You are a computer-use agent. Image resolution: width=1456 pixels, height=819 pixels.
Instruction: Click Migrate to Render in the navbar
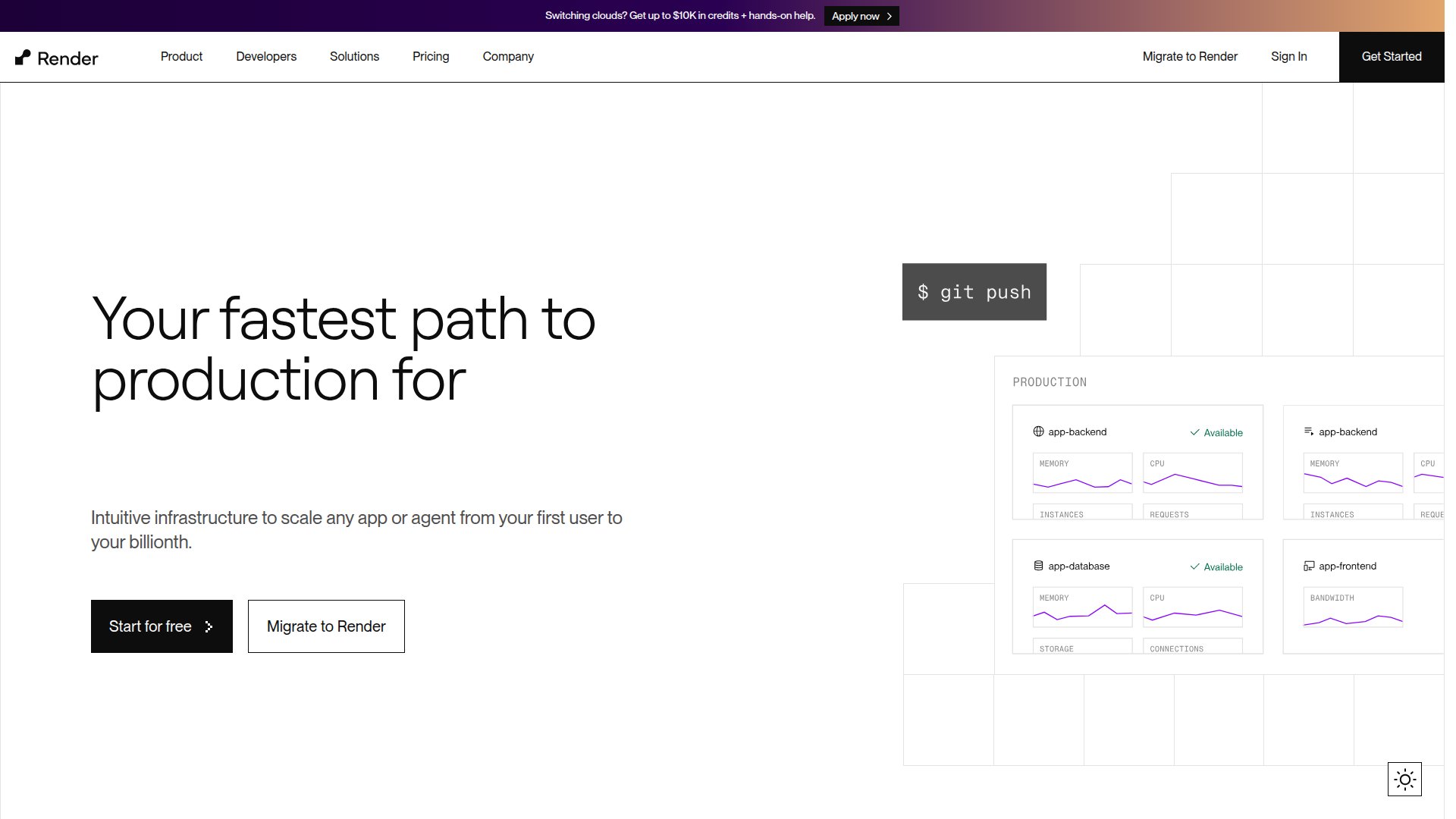click(1190, 57)
